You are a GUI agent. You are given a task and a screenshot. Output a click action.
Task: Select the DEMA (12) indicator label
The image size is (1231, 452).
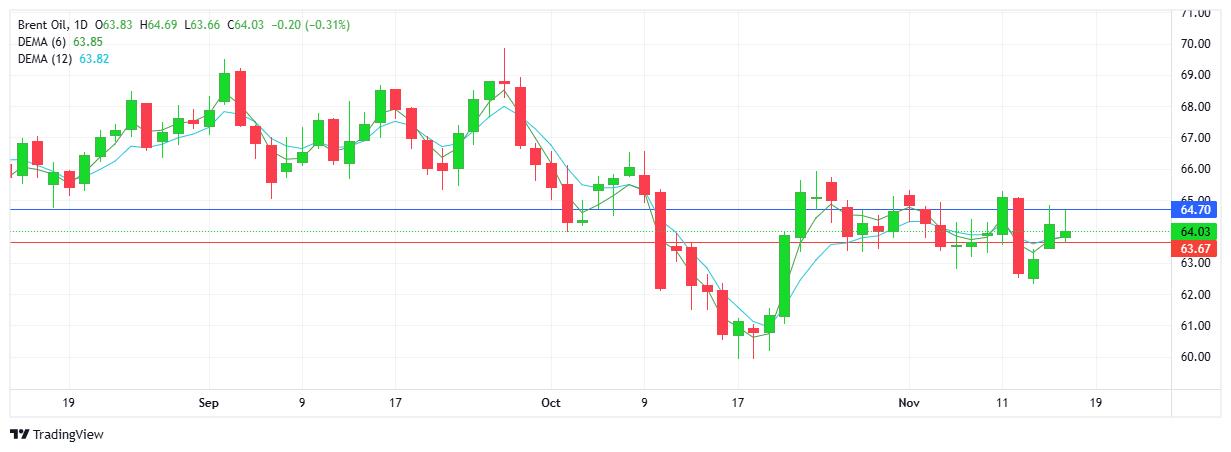click(x=45, y=59)
